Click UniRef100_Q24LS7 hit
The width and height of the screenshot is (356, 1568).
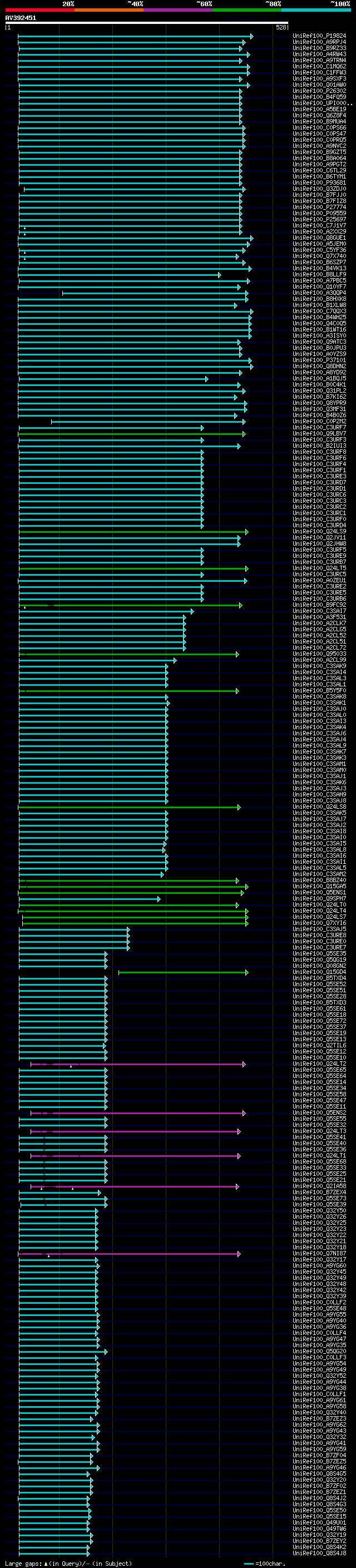click(x=319, y=917)
